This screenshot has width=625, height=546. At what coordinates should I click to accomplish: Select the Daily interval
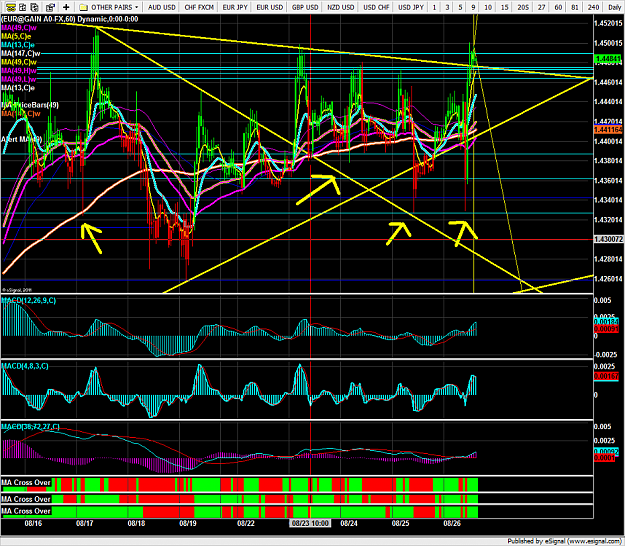coord(614,7)
